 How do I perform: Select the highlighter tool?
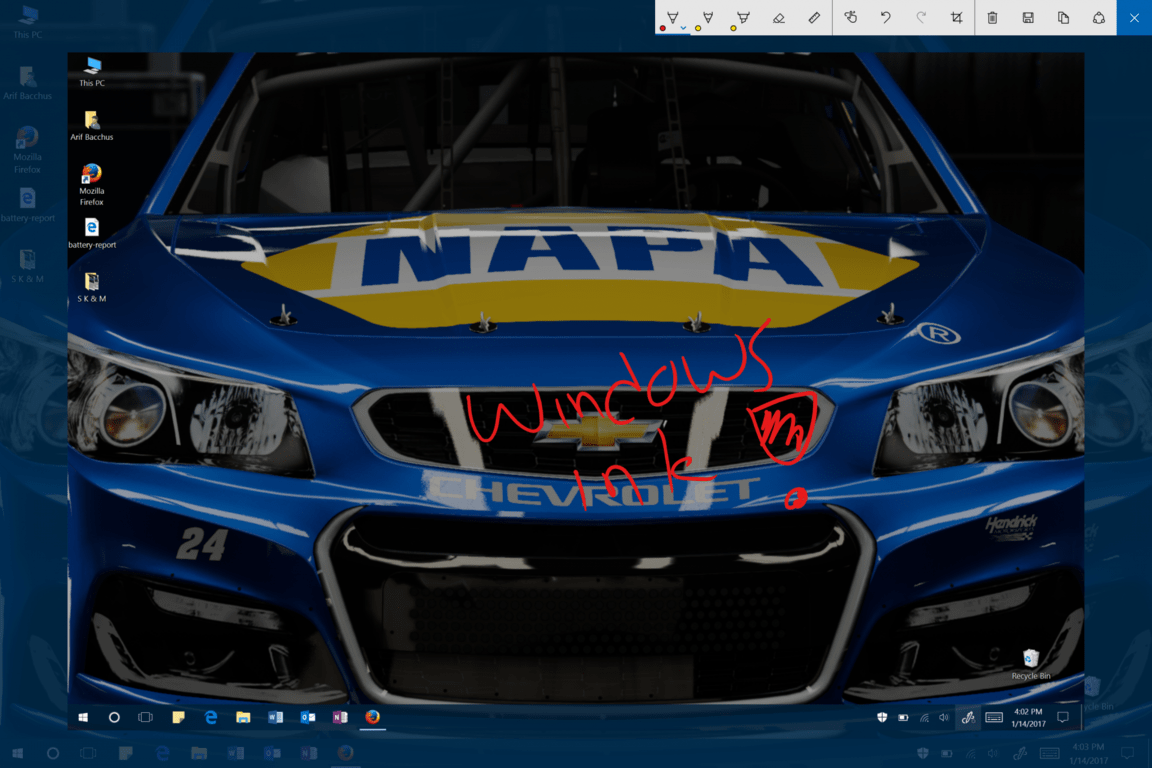tap(743, 16)
